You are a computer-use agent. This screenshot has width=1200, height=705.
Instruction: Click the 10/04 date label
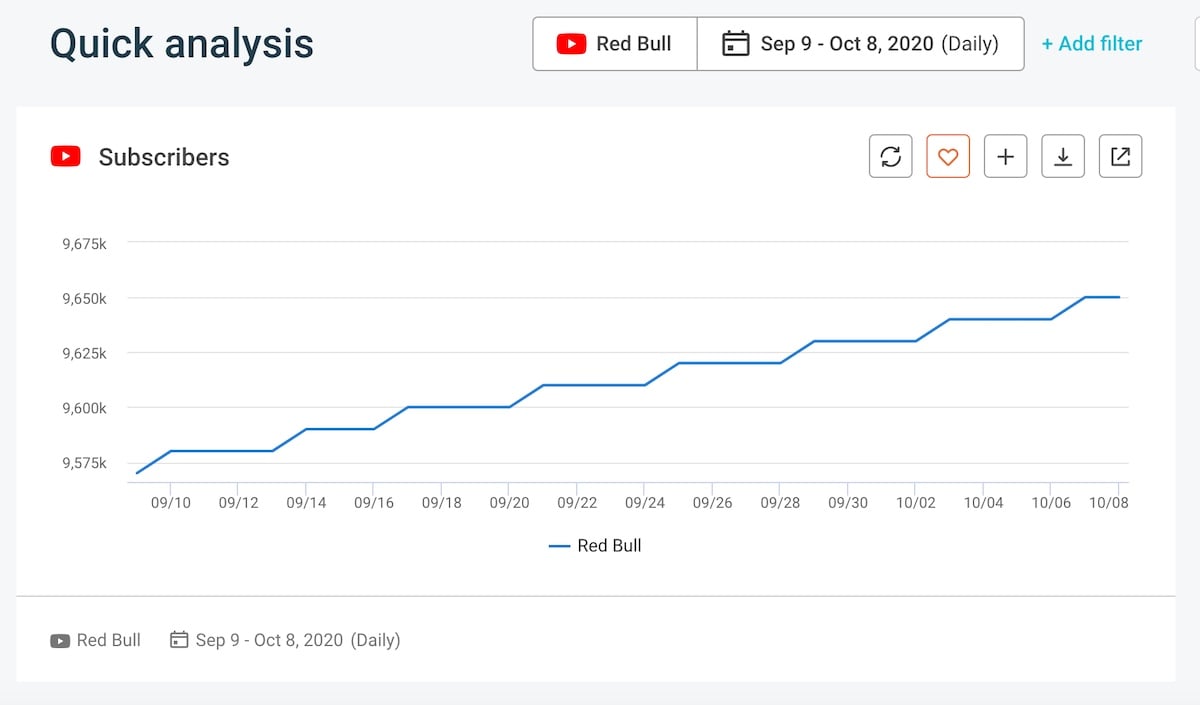click(x=983, y=503)
